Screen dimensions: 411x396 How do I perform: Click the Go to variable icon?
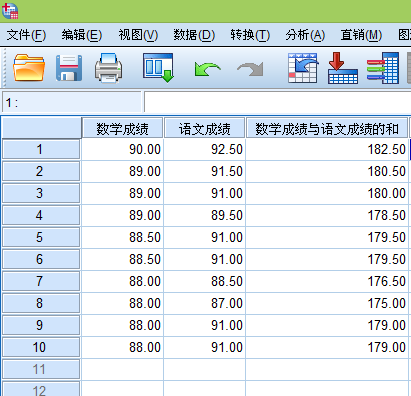(x=343, y=68)
